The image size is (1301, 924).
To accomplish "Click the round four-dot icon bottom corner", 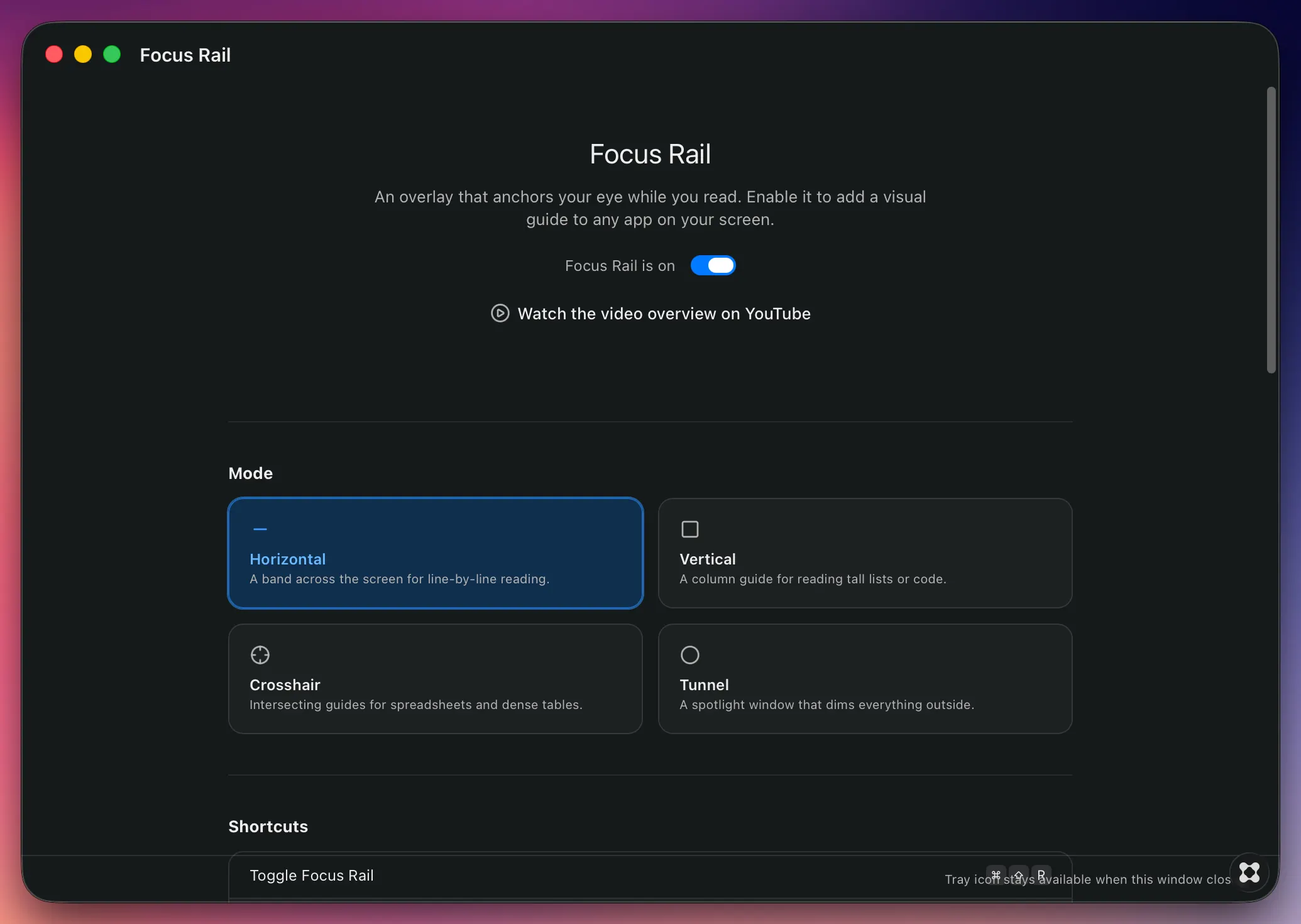I will (x=1249, y=872).
